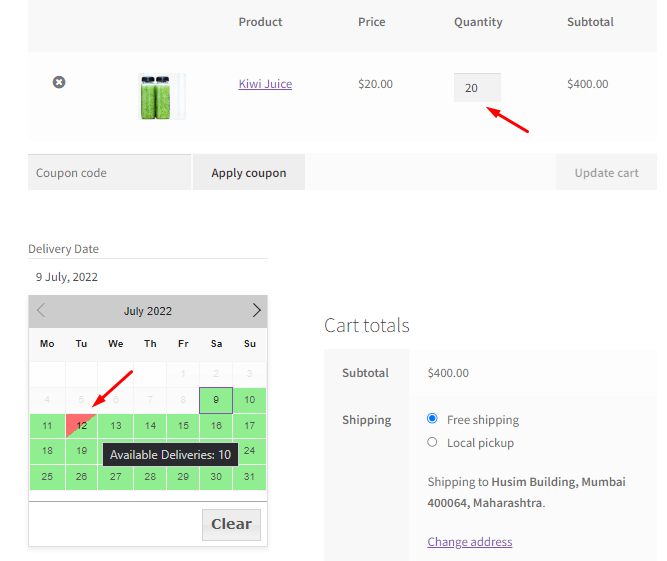The height and width of the screenshot is (561, 667).
Task: Click the Kiwi Juice product thumbnail
Action: 161,96
